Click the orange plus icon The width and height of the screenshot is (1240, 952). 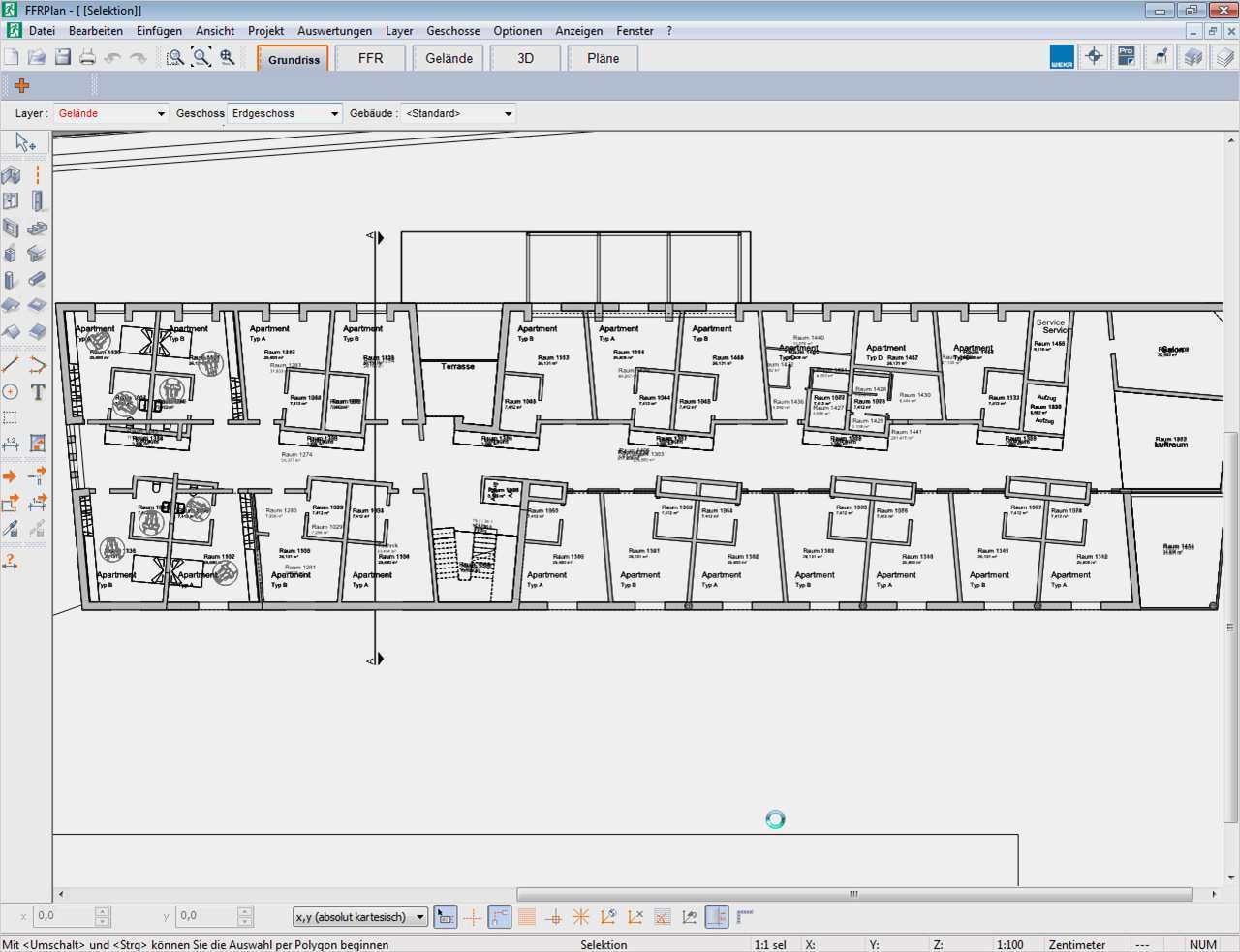pos(21,85)
